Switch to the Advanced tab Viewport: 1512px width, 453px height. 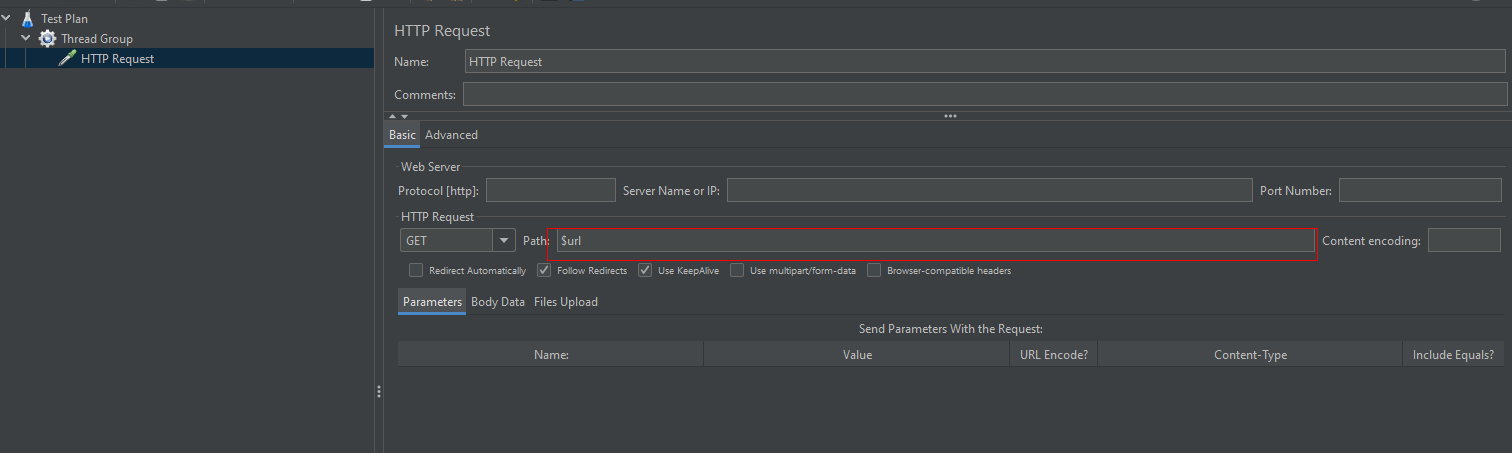[x=451, y=135]
